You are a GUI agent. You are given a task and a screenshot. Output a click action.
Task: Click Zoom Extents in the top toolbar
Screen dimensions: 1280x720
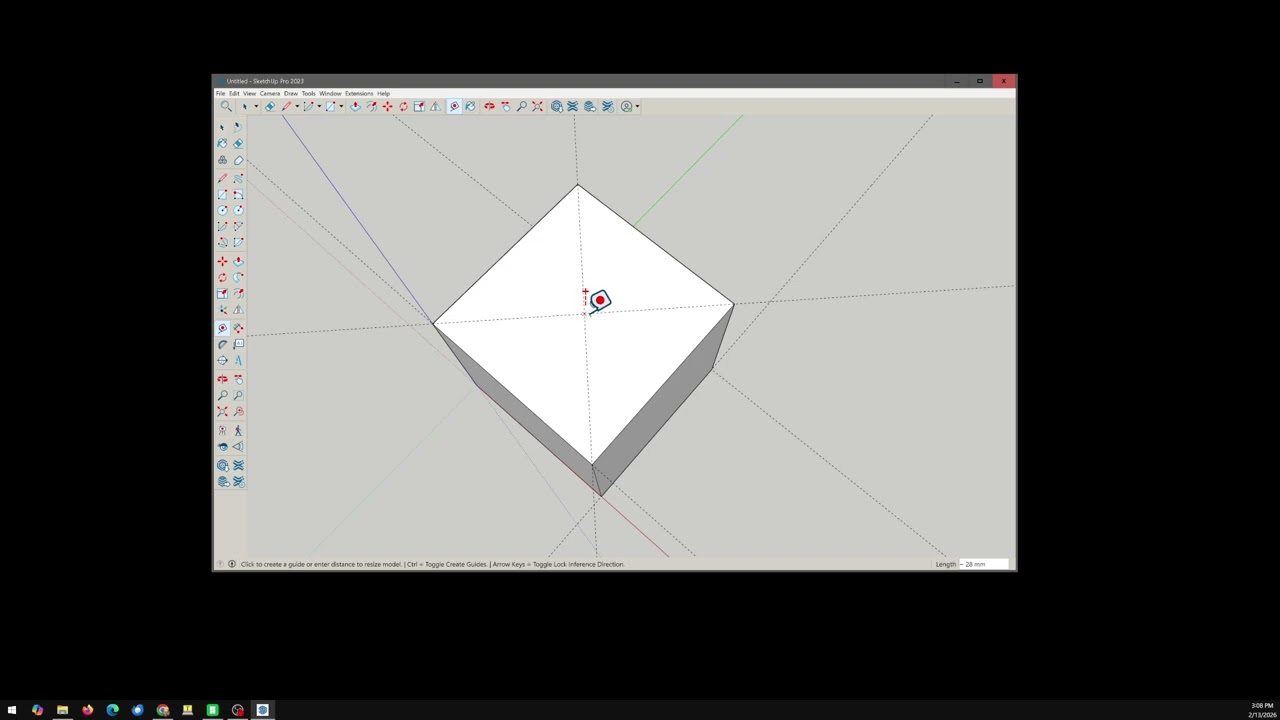click(537, 106)
